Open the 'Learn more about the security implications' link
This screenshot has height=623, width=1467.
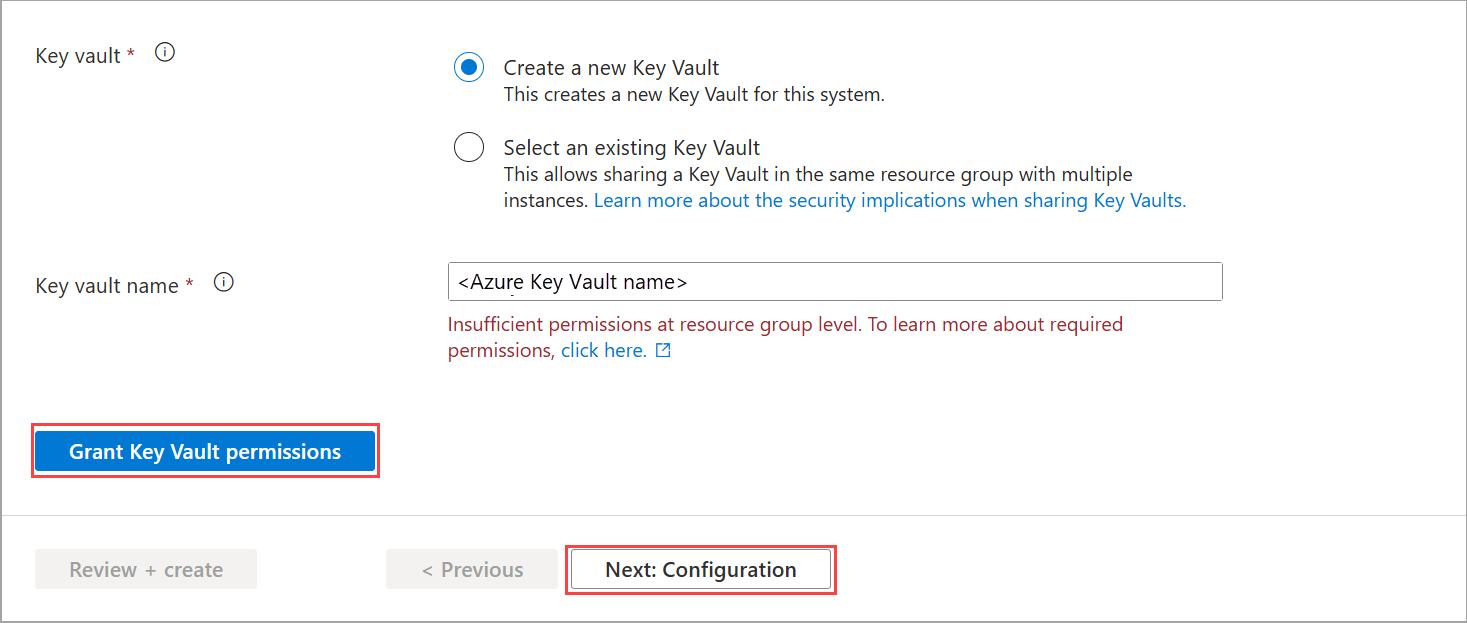889,200
